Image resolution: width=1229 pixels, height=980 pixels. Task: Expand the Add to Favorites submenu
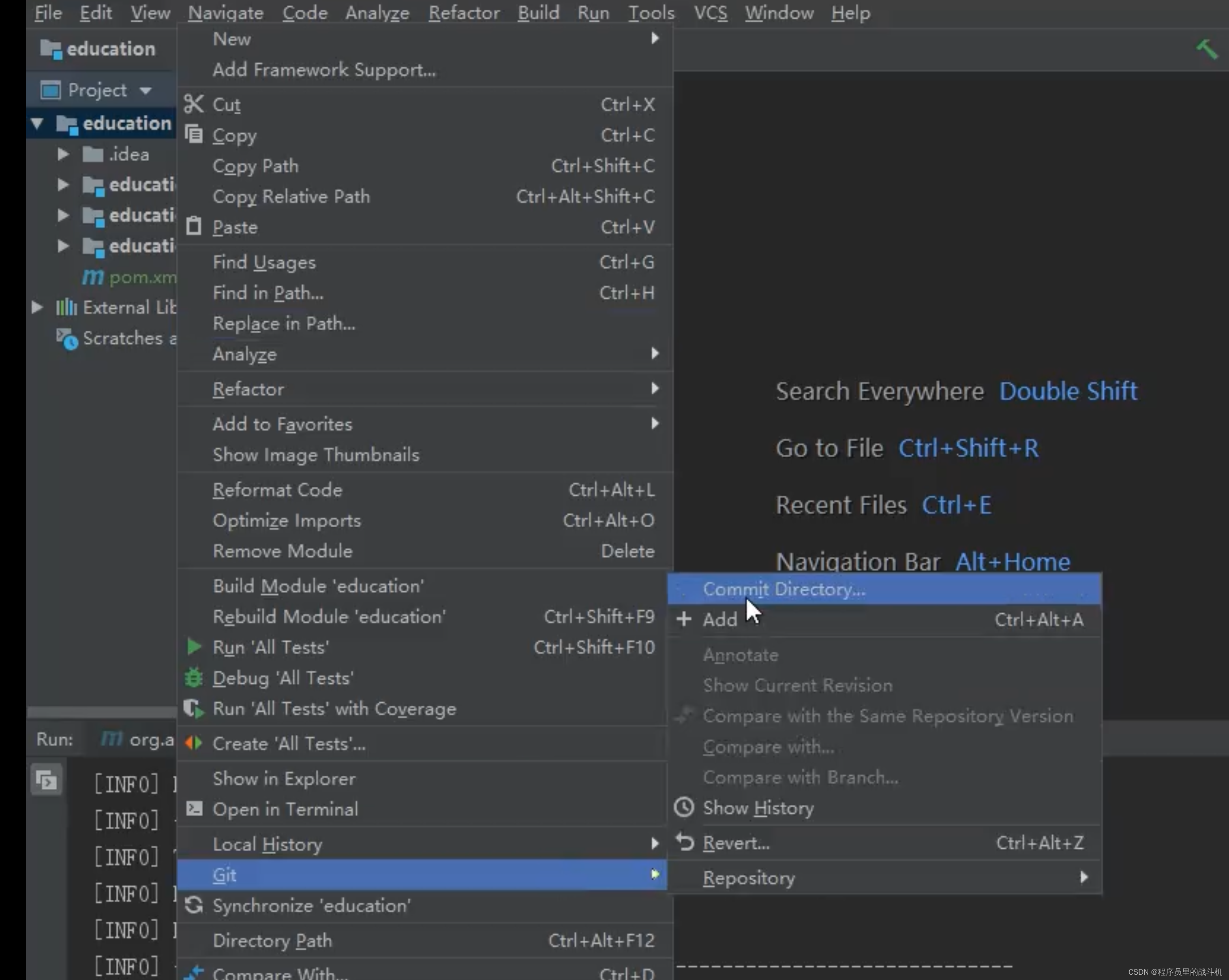[x=655, y=423]
